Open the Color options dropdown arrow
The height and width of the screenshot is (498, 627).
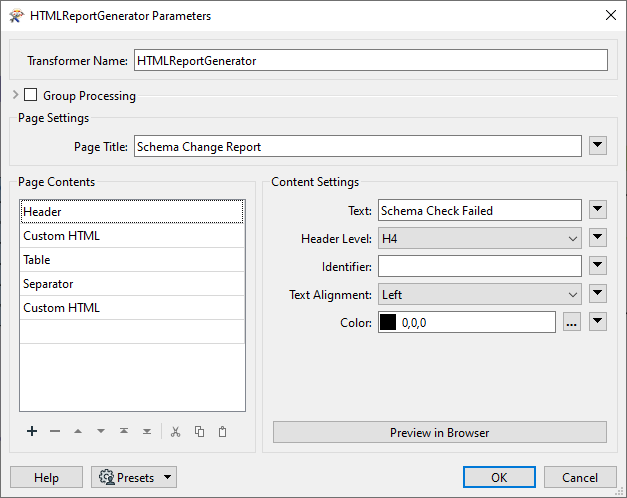click(598, 322)
